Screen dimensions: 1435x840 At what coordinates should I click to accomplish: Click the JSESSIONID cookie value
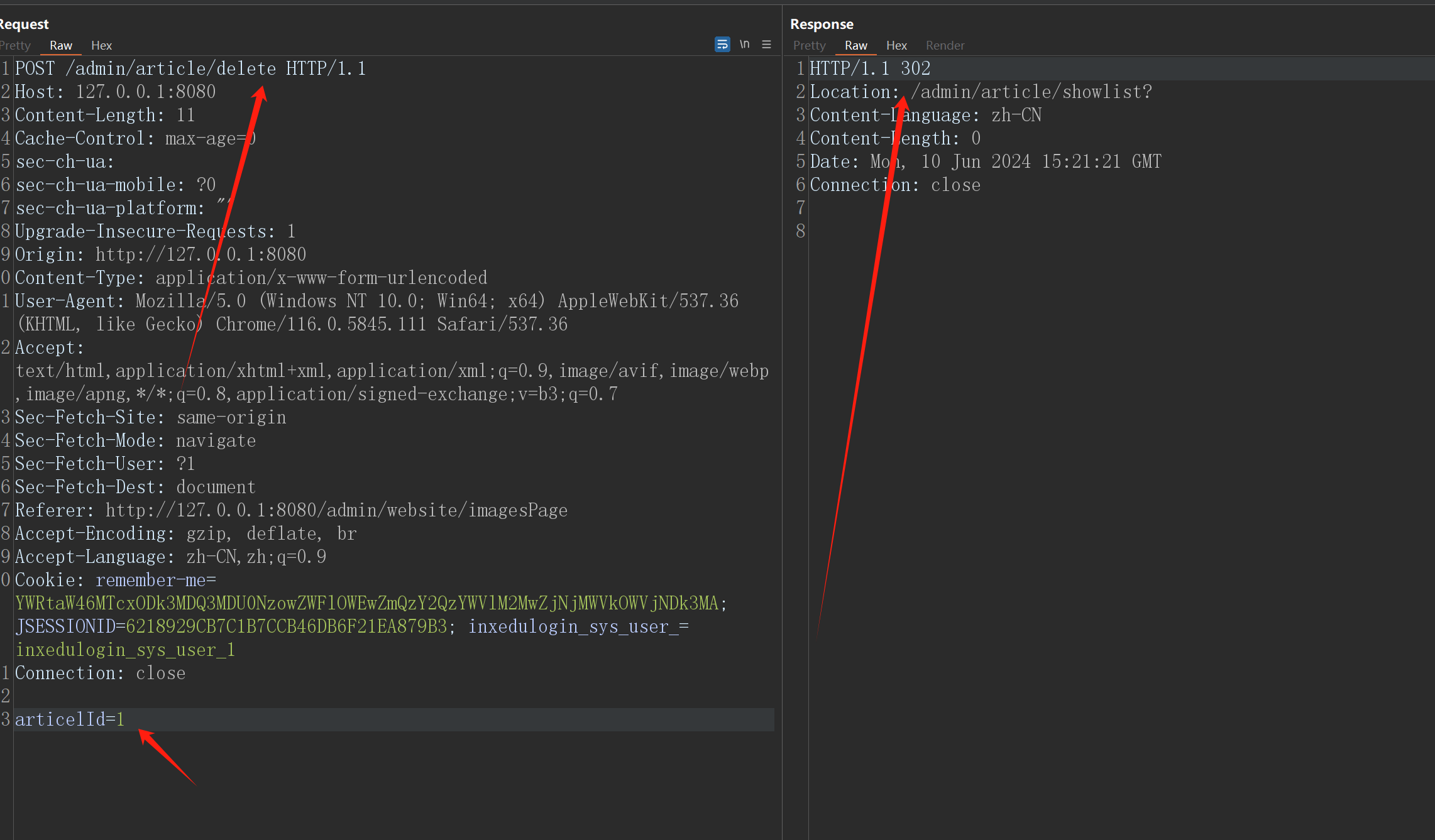tap(287, 626)
